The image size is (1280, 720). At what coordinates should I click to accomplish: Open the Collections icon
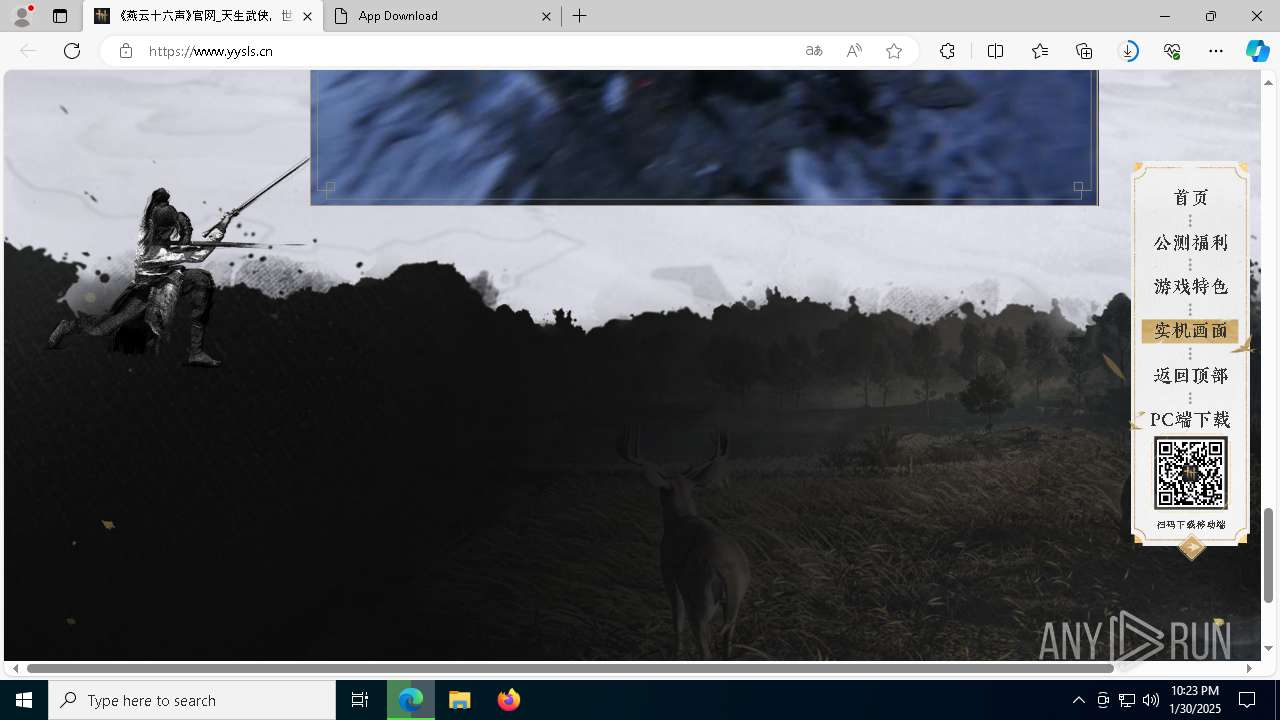1084,51
